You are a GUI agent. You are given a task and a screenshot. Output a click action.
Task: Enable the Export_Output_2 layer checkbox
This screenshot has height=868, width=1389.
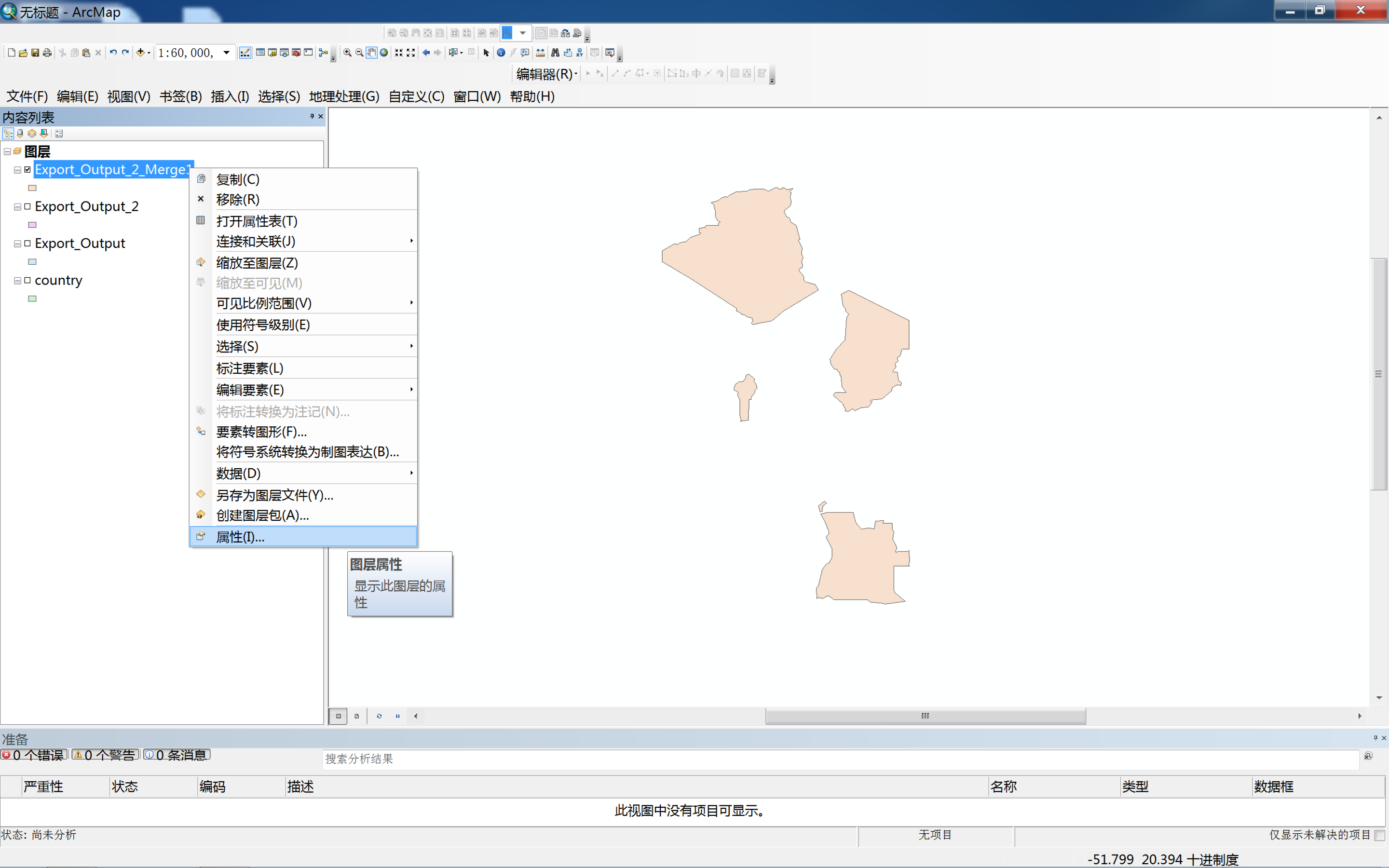click(27, 206)
